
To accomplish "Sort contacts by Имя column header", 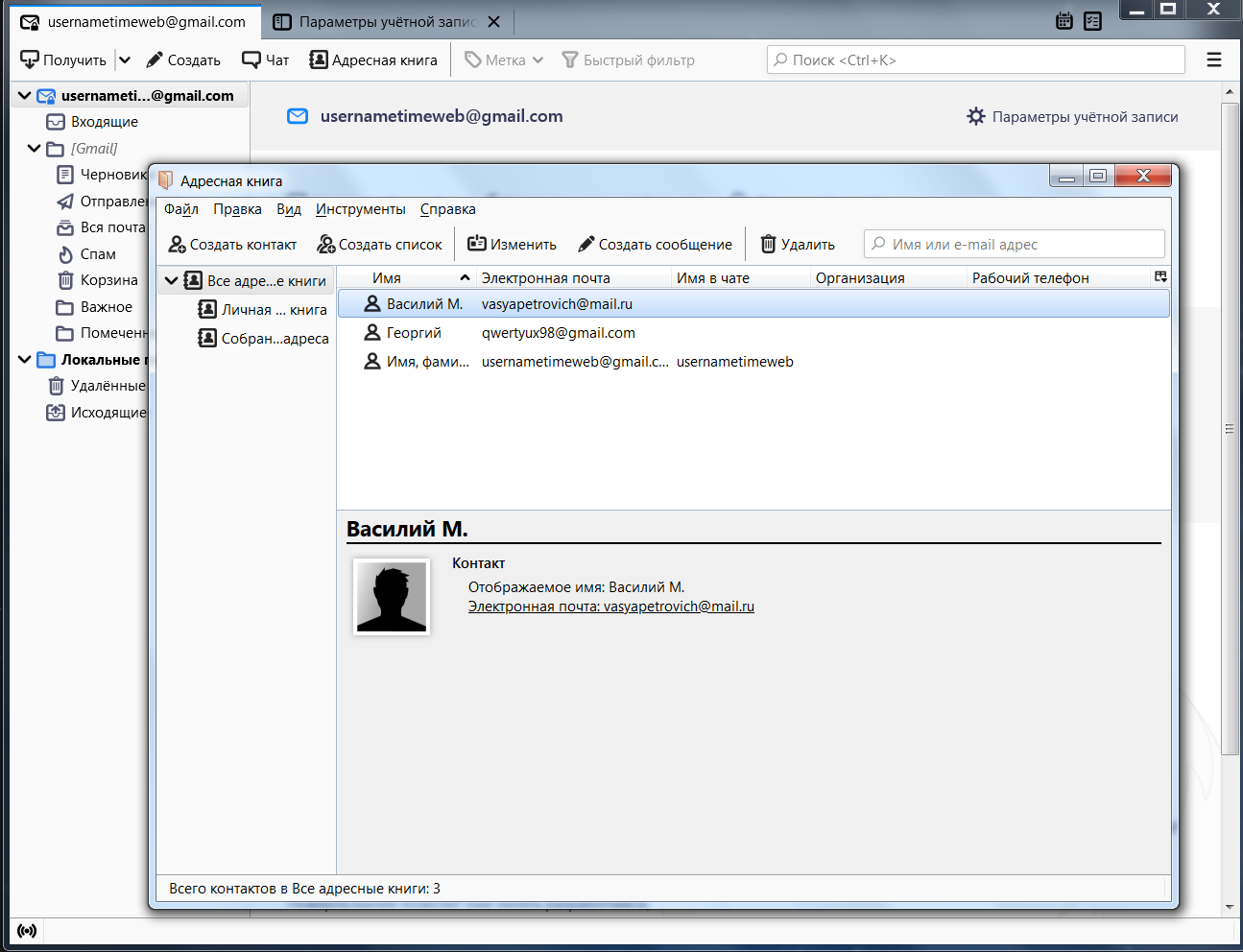I will point(387,278).
